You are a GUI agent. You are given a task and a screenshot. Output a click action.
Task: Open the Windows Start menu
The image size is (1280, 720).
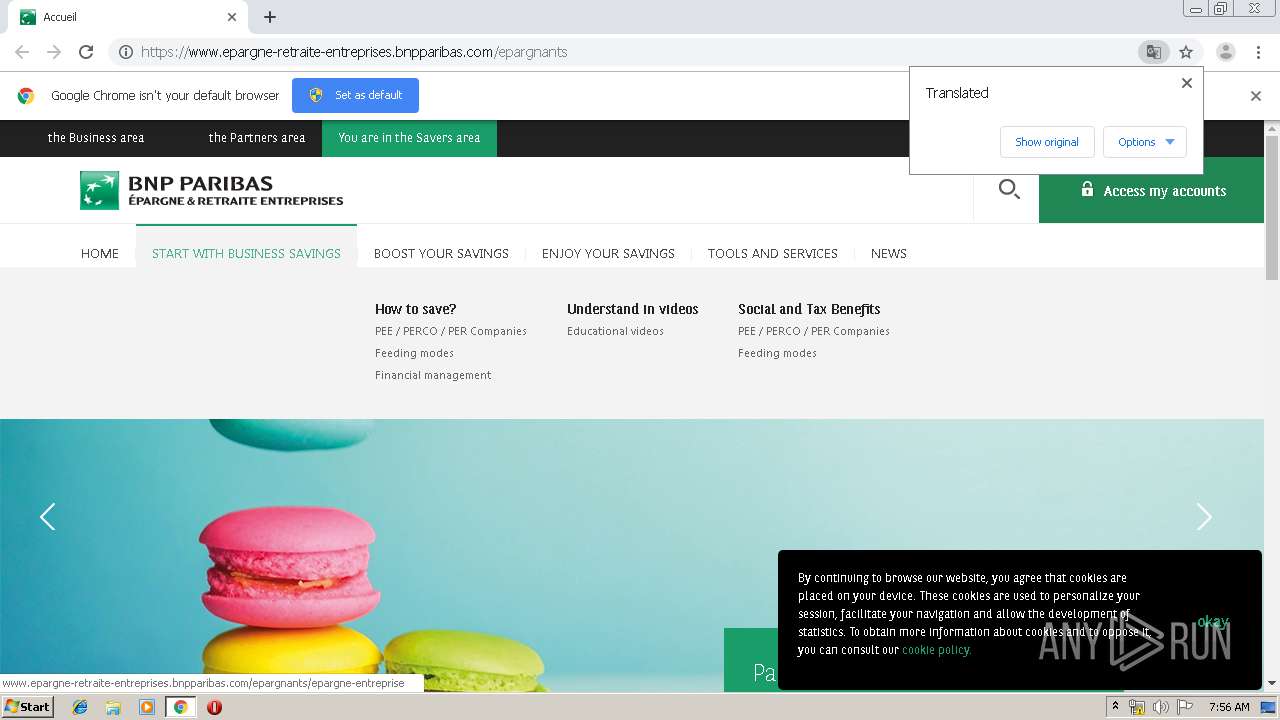27,706
